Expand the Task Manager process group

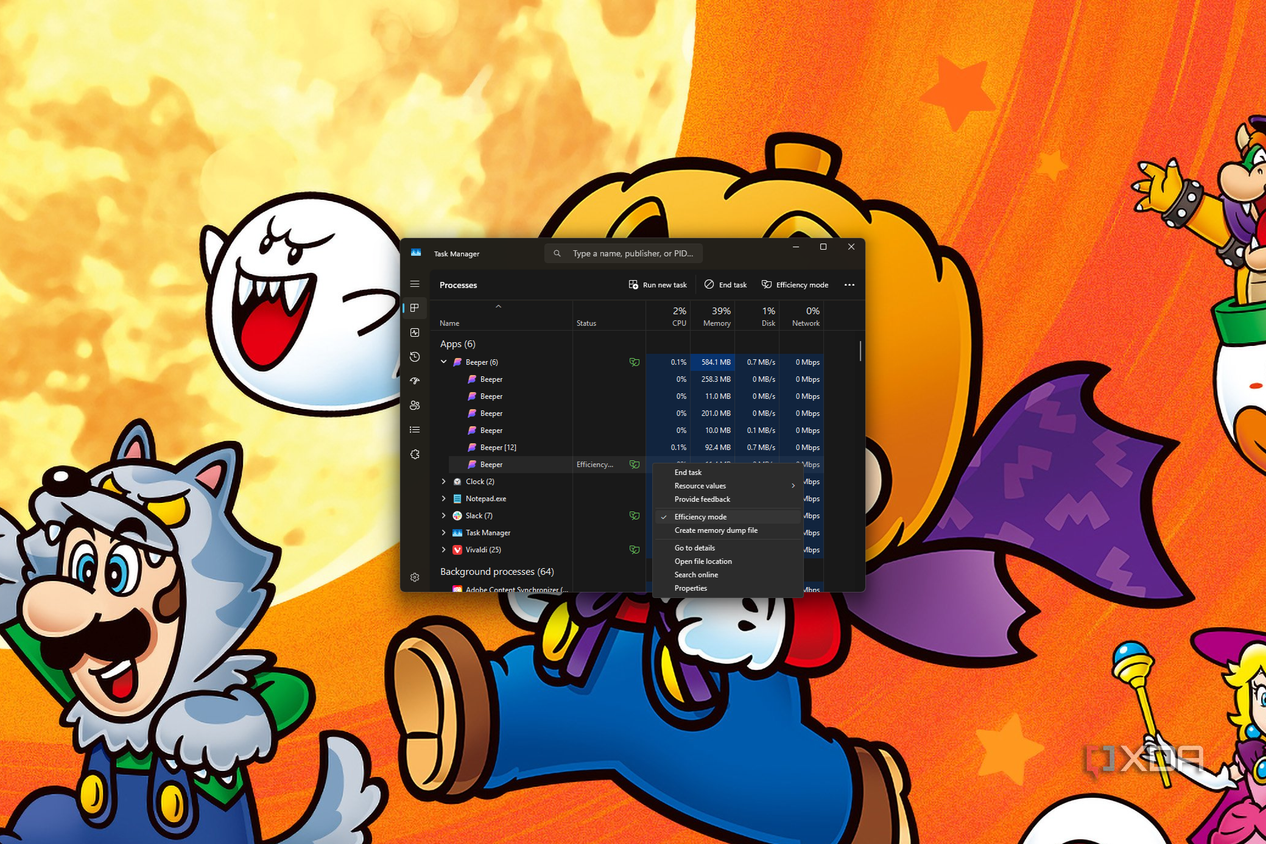[x=444, y=532]
